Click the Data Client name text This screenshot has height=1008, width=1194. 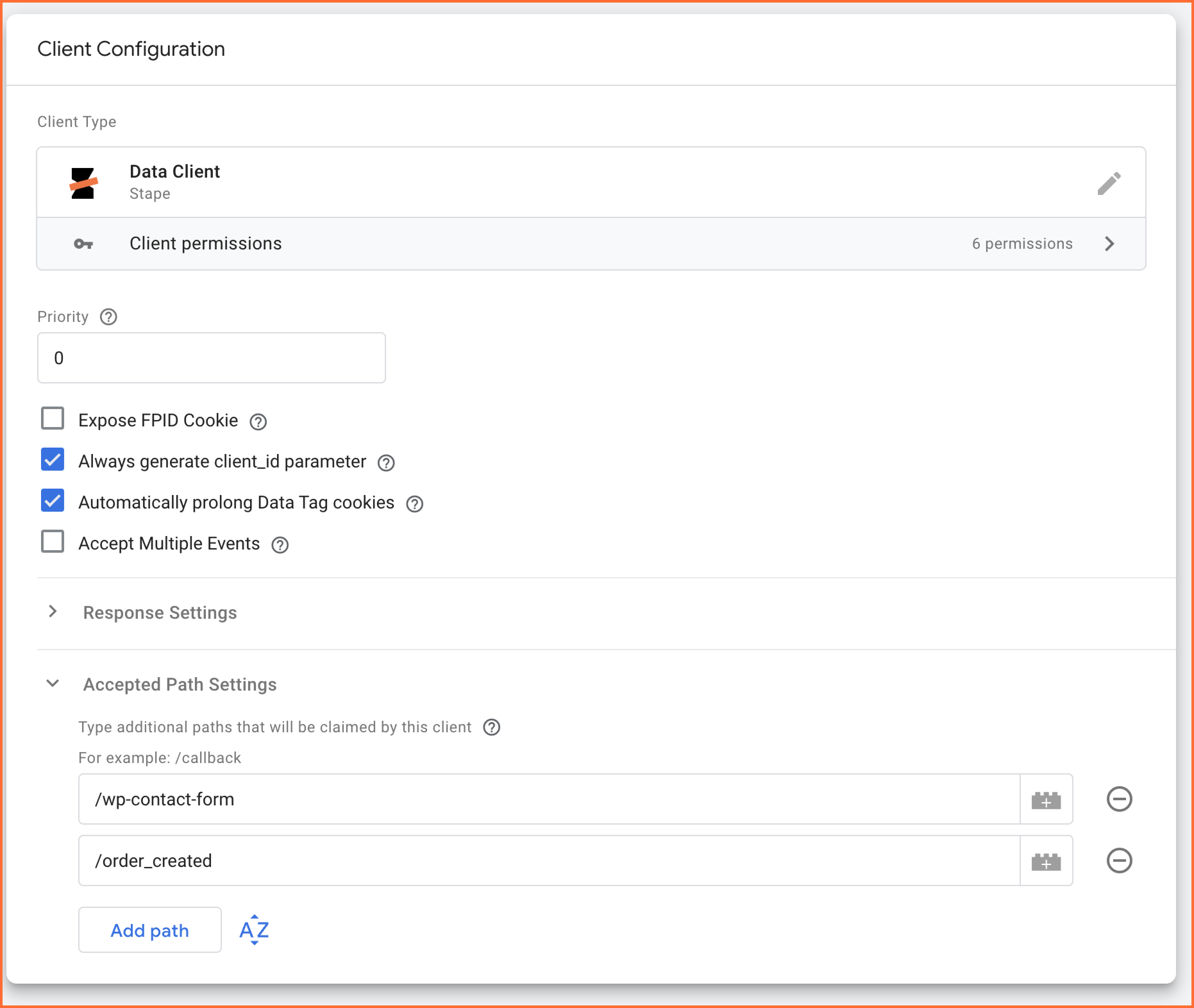pyautogui.click(x=175, y=172)
